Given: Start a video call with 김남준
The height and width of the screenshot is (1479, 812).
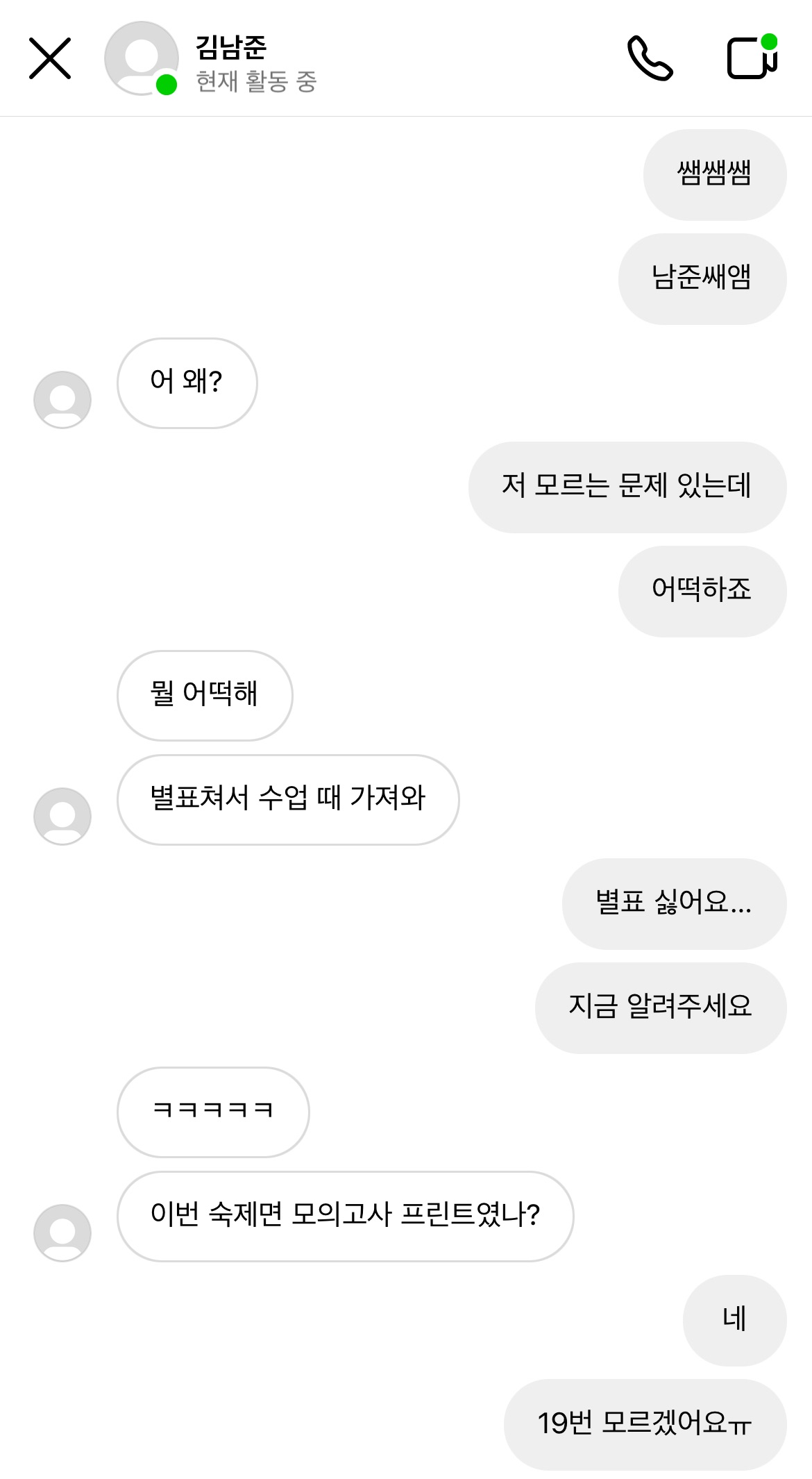Looking at the screenshot, I should click(752, 58).
